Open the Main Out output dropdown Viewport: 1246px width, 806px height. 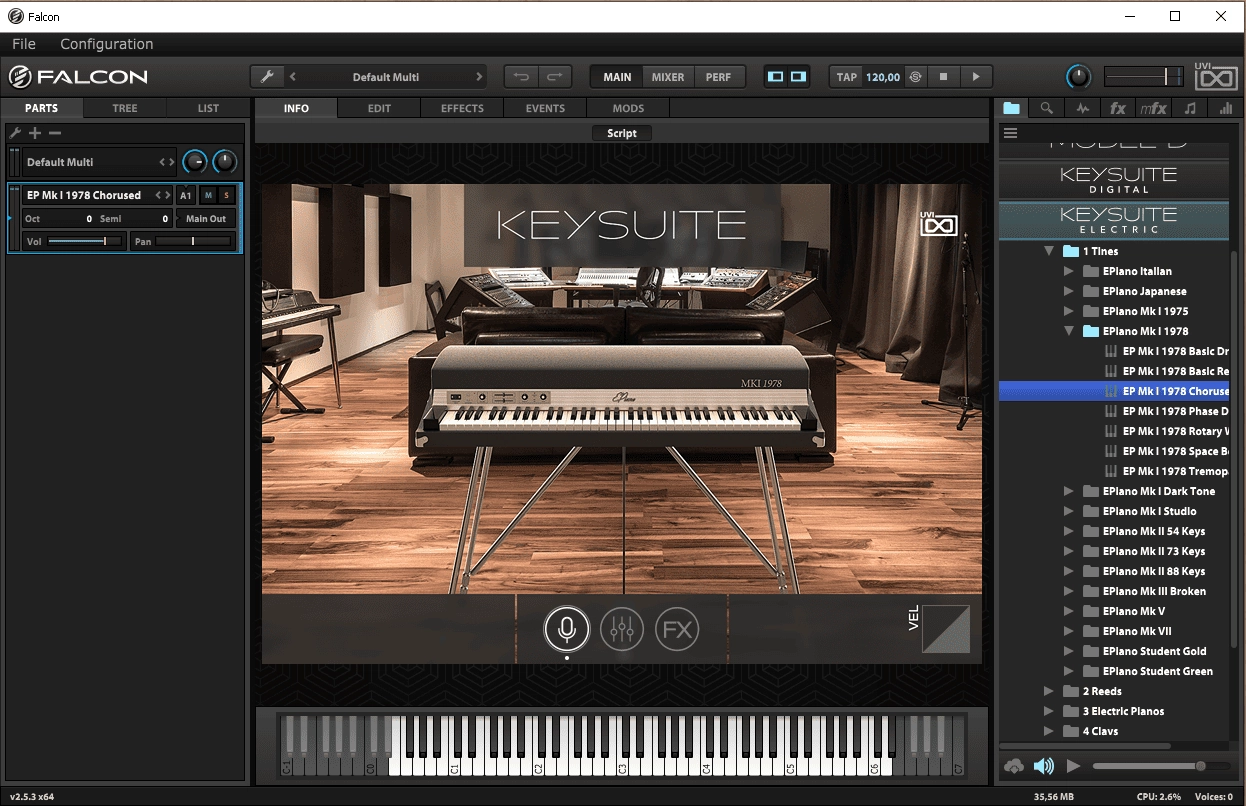click(206, 218)
